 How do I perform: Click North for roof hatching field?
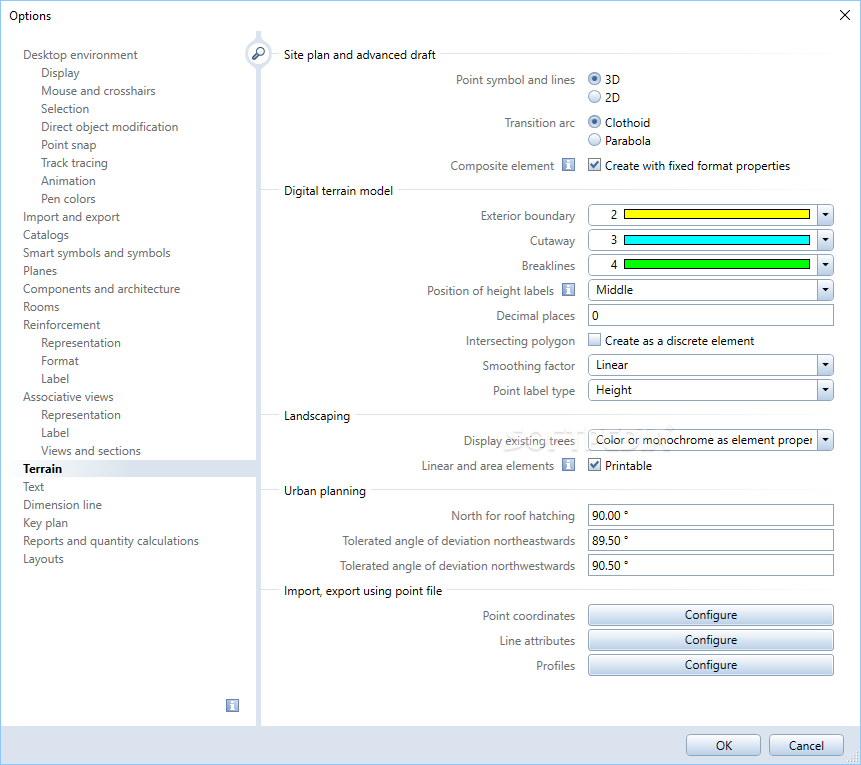click(711, 515)
